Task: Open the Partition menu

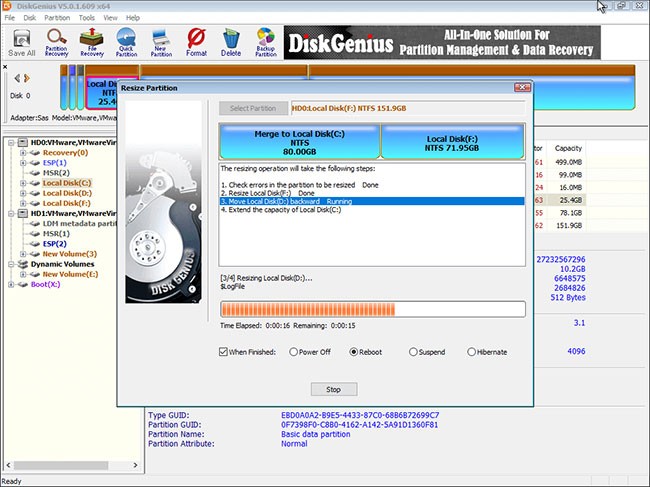Action: 57,17
